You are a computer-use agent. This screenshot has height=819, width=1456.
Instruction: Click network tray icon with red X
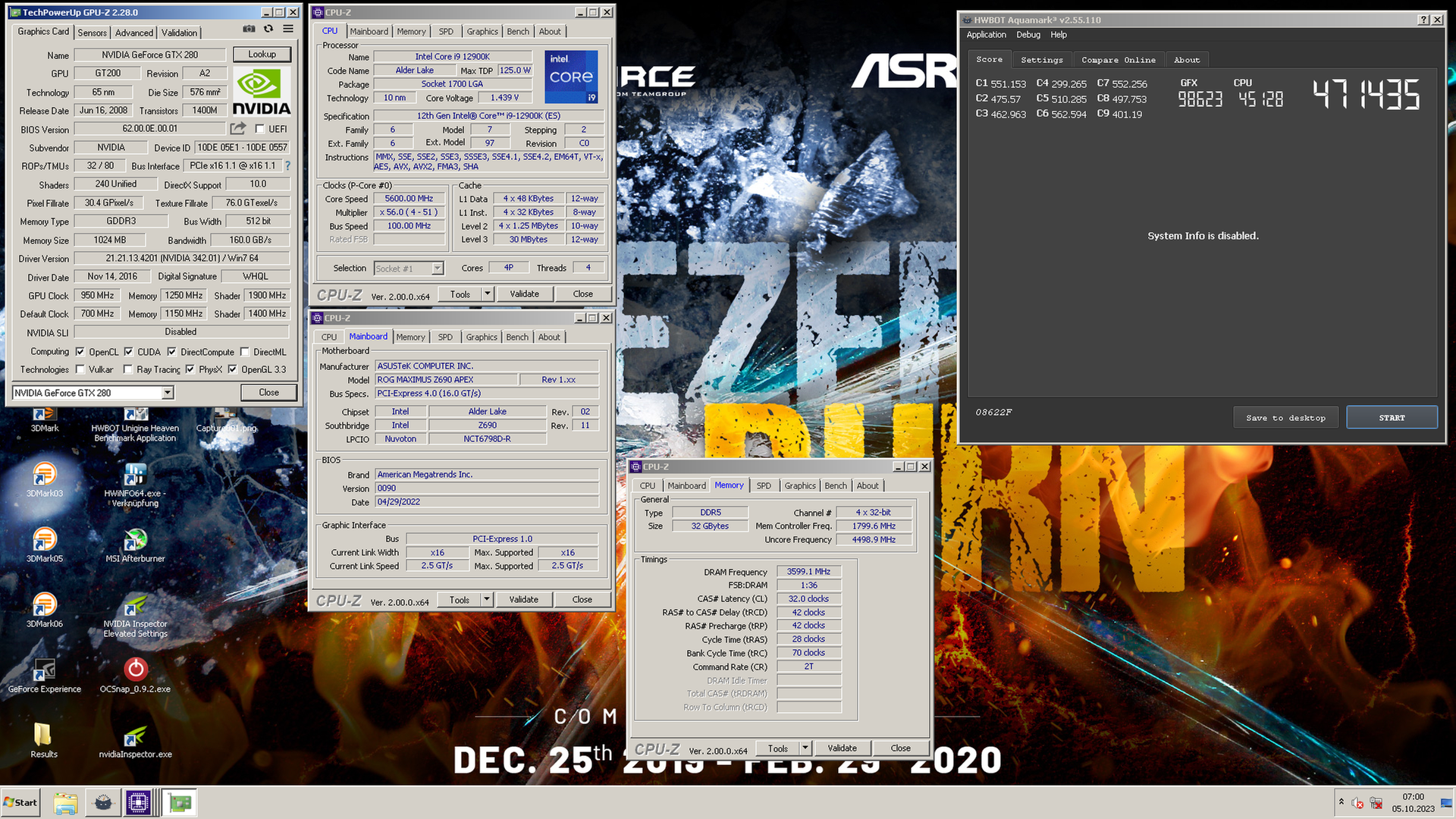[x=1376, y=802]
